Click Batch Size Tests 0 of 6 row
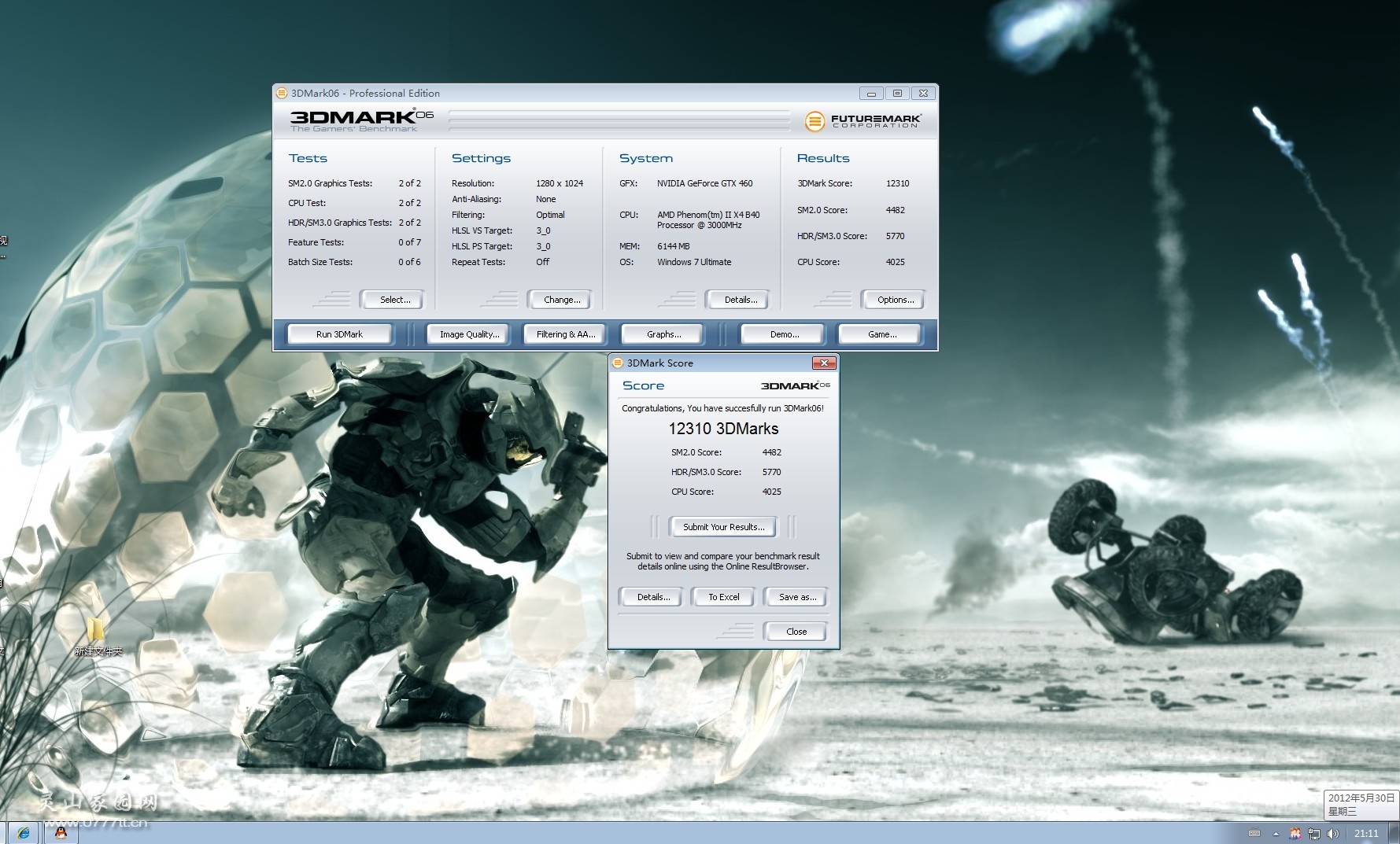This screenshot has width=1400, height=844. (354, 262)
